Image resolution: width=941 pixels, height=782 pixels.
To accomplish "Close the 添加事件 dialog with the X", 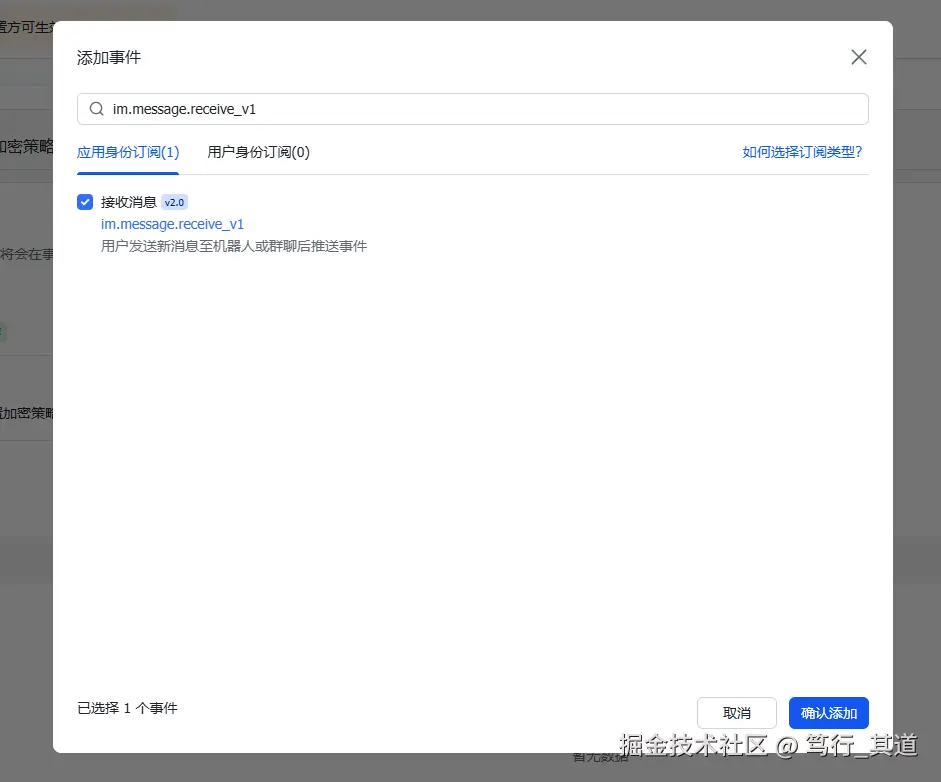I will coord(858,57).
